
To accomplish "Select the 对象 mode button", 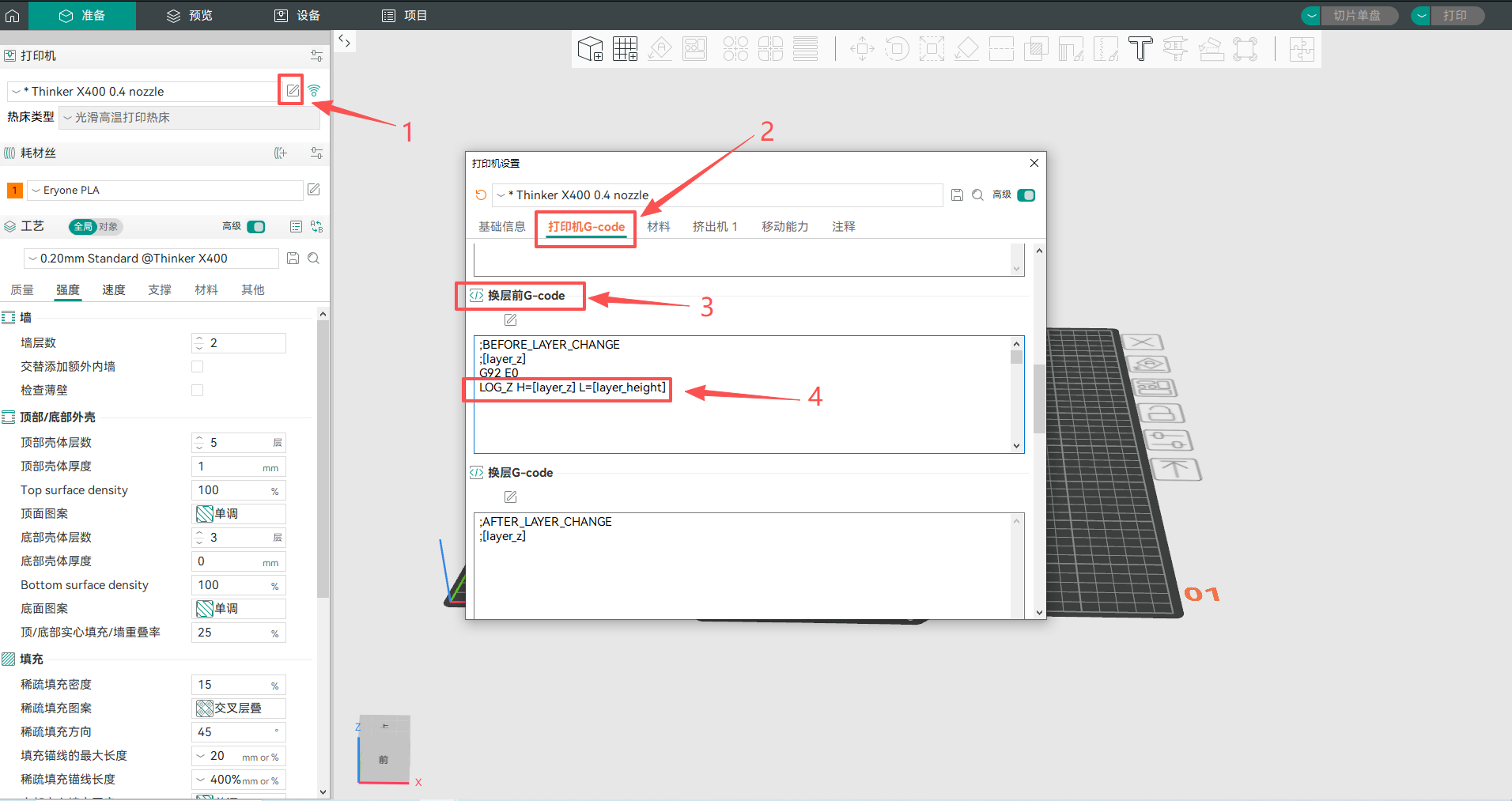I will pos(108,227).
